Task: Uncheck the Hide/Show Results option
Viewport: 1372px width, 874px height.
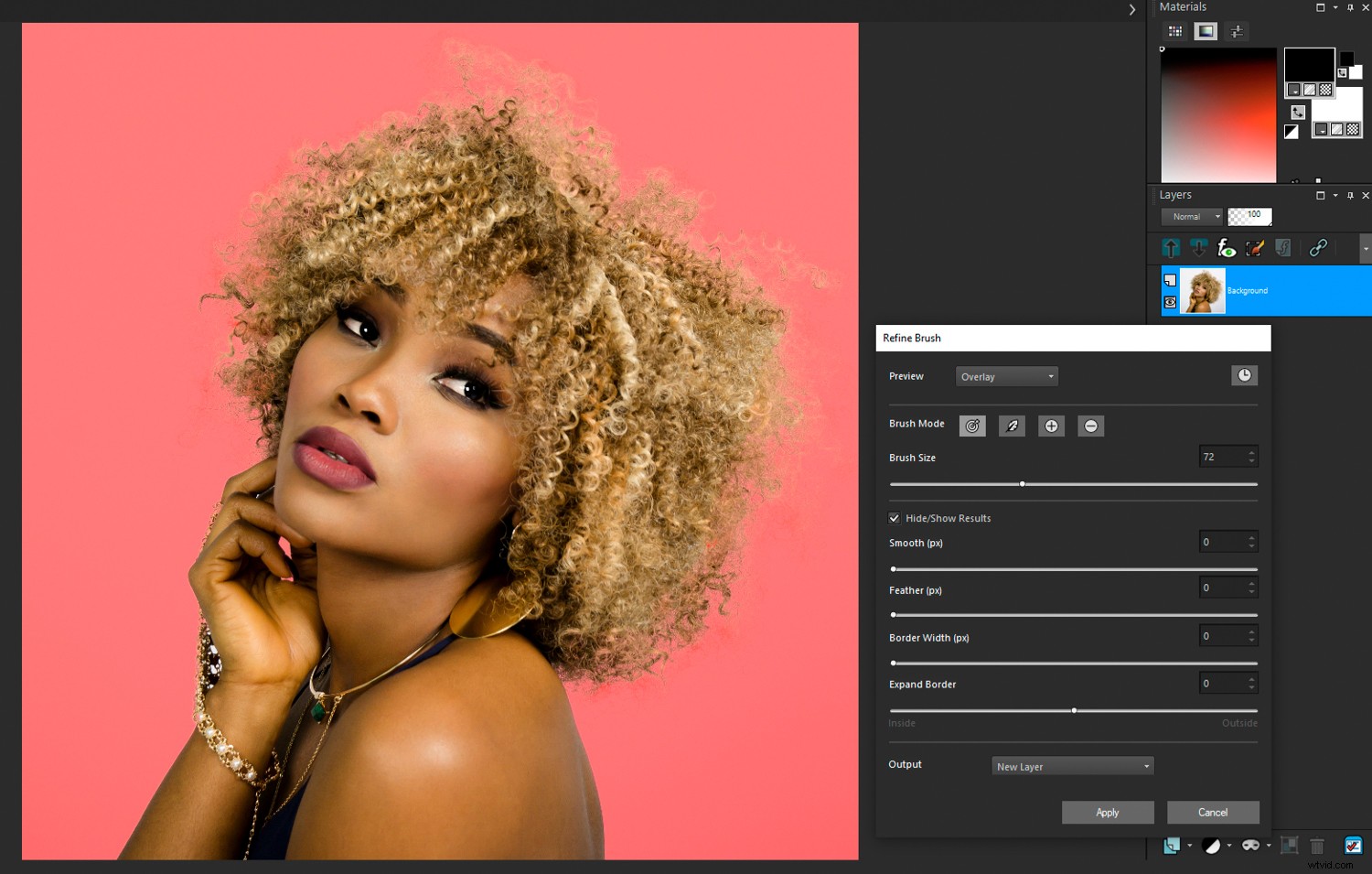Action: (894, 518)
